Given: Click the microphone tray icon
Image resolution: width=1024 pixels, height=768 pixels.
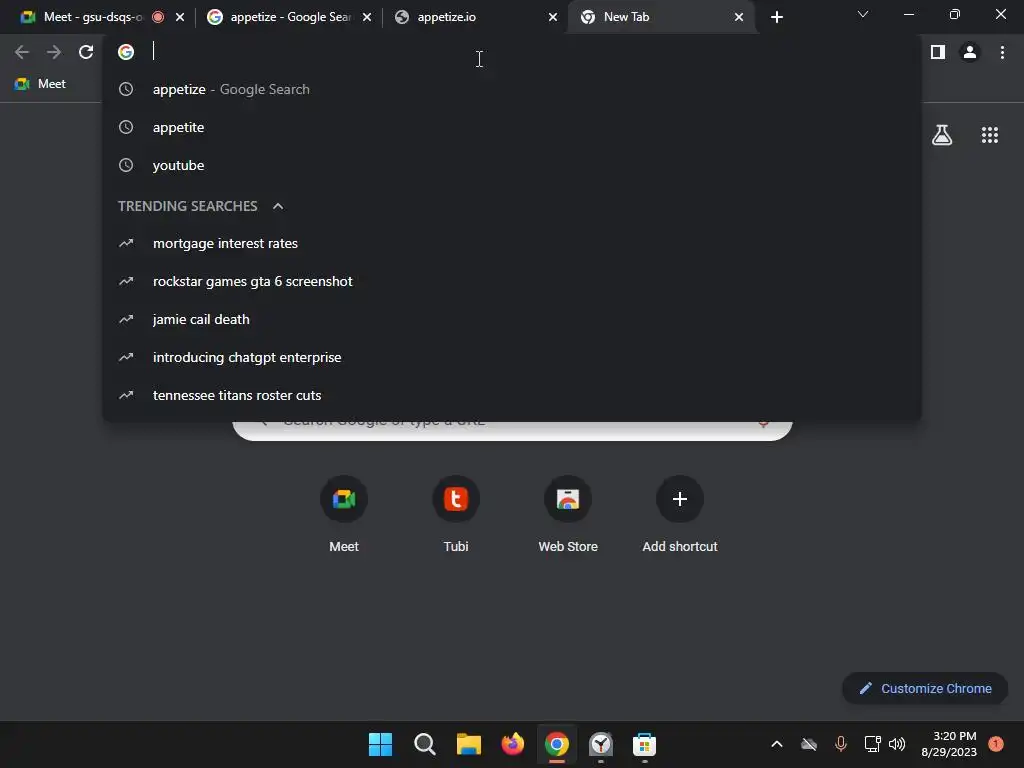Looking at the screenshot, I should tap(840, 744).
